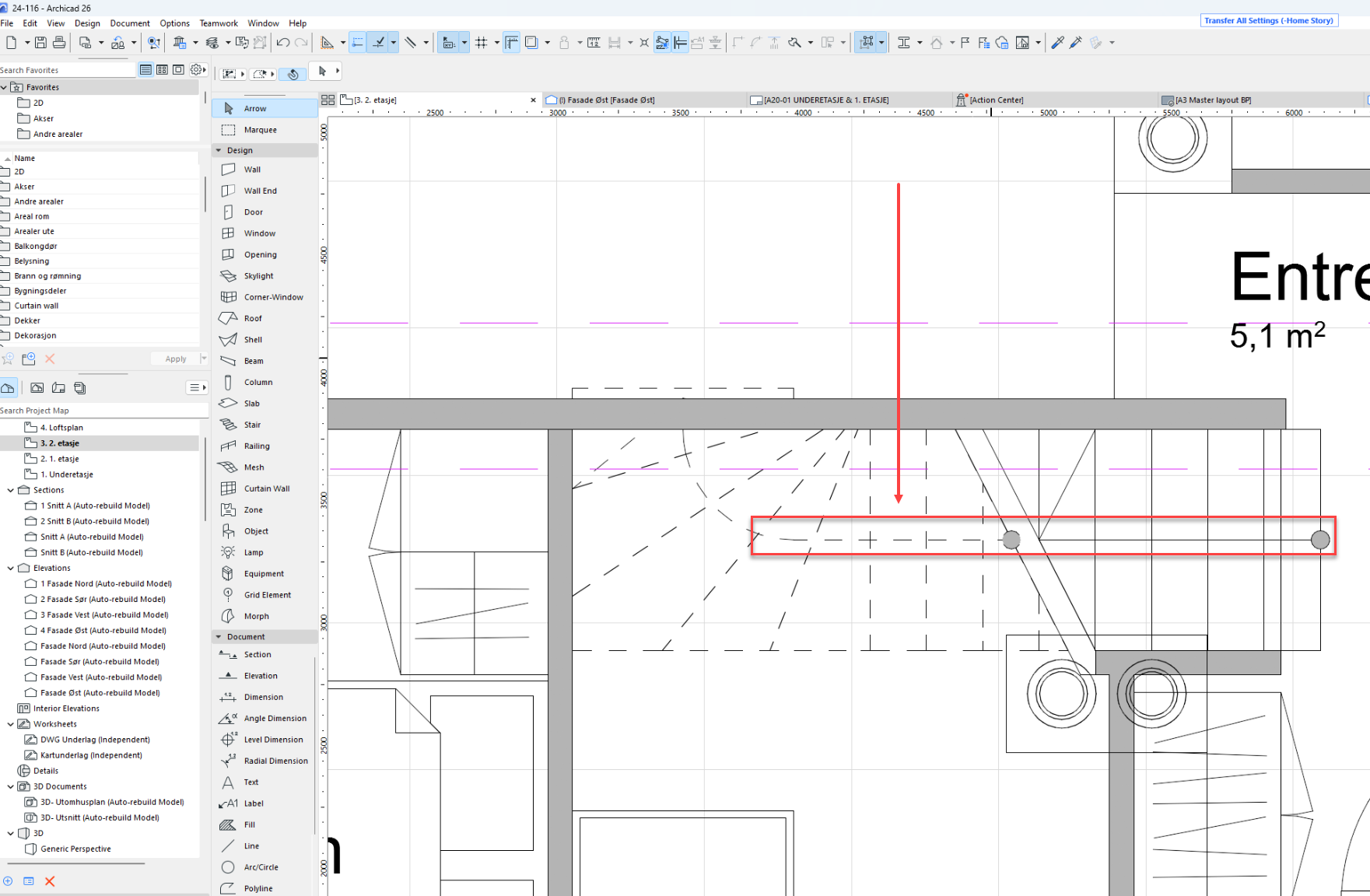The width and height of the screenshot is (1370, 896).
Task: Choose the Pick Up Parameters eyedropper
Action: click(x=1057, y=43)
